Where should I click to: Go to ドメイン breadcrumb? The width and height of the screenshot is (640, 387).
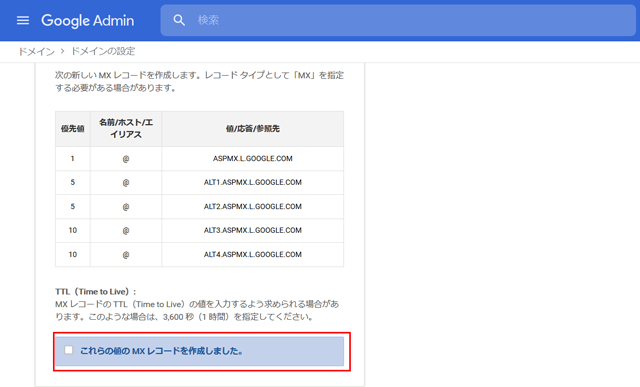36,51
